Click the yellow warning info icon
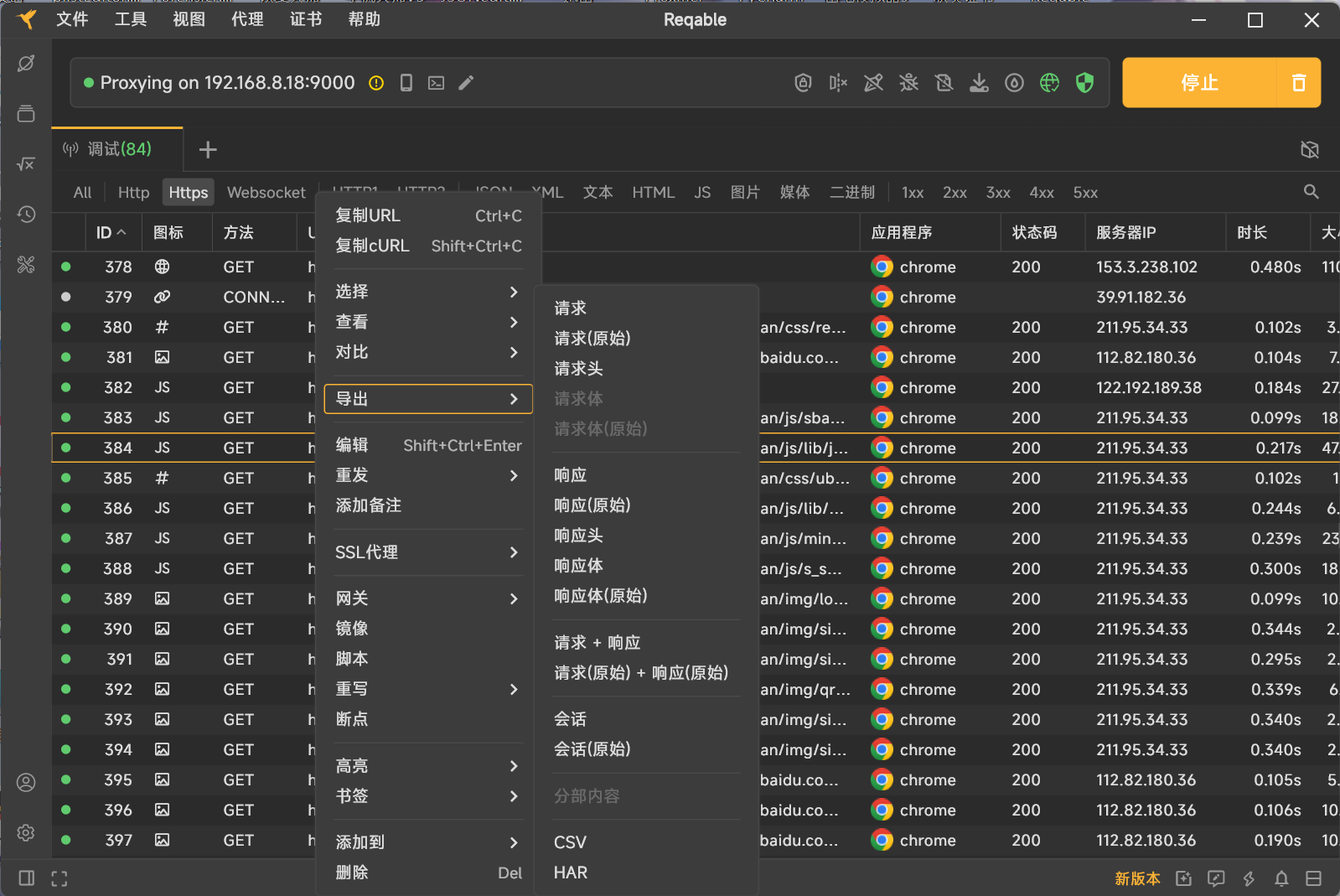This screenshot has width=1340, height=896. click(x=376, y=83)
